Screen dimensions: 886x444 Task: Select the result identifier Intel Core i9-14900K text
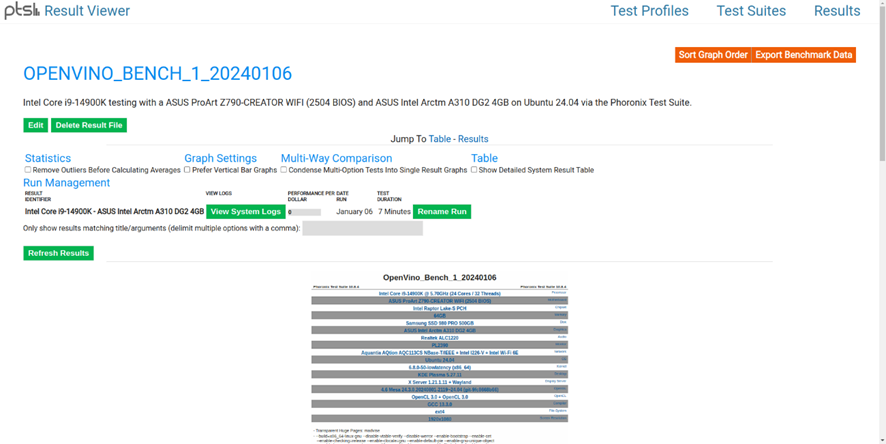(x=114, y=212)
